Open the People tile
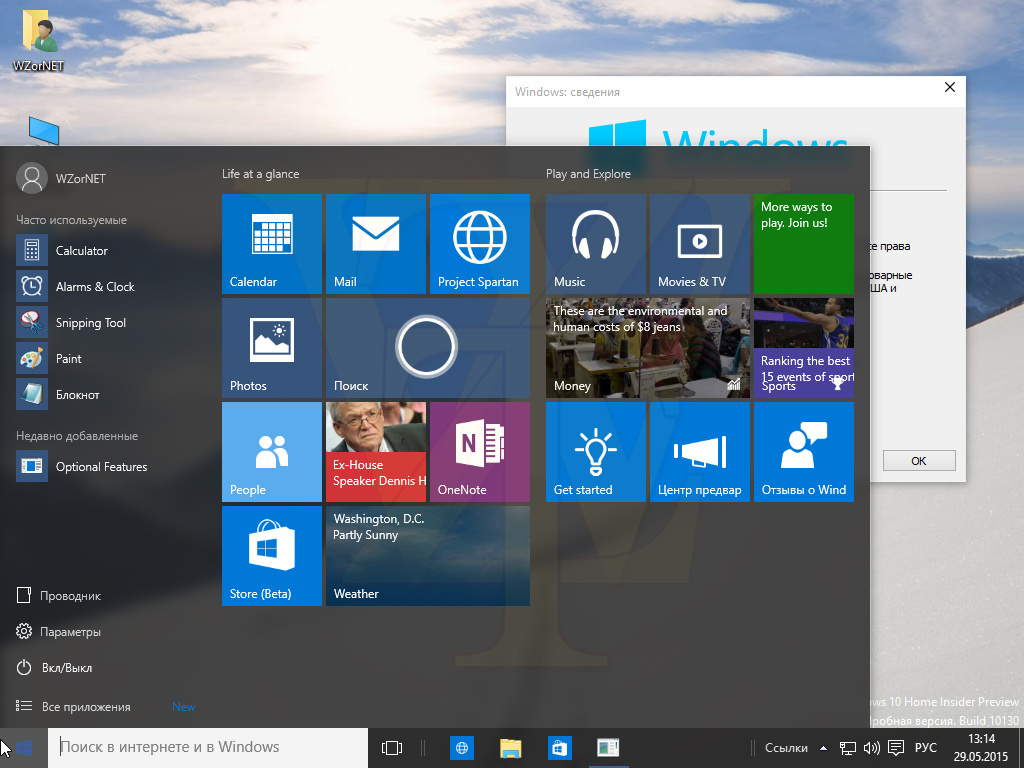 click(272, 452)
